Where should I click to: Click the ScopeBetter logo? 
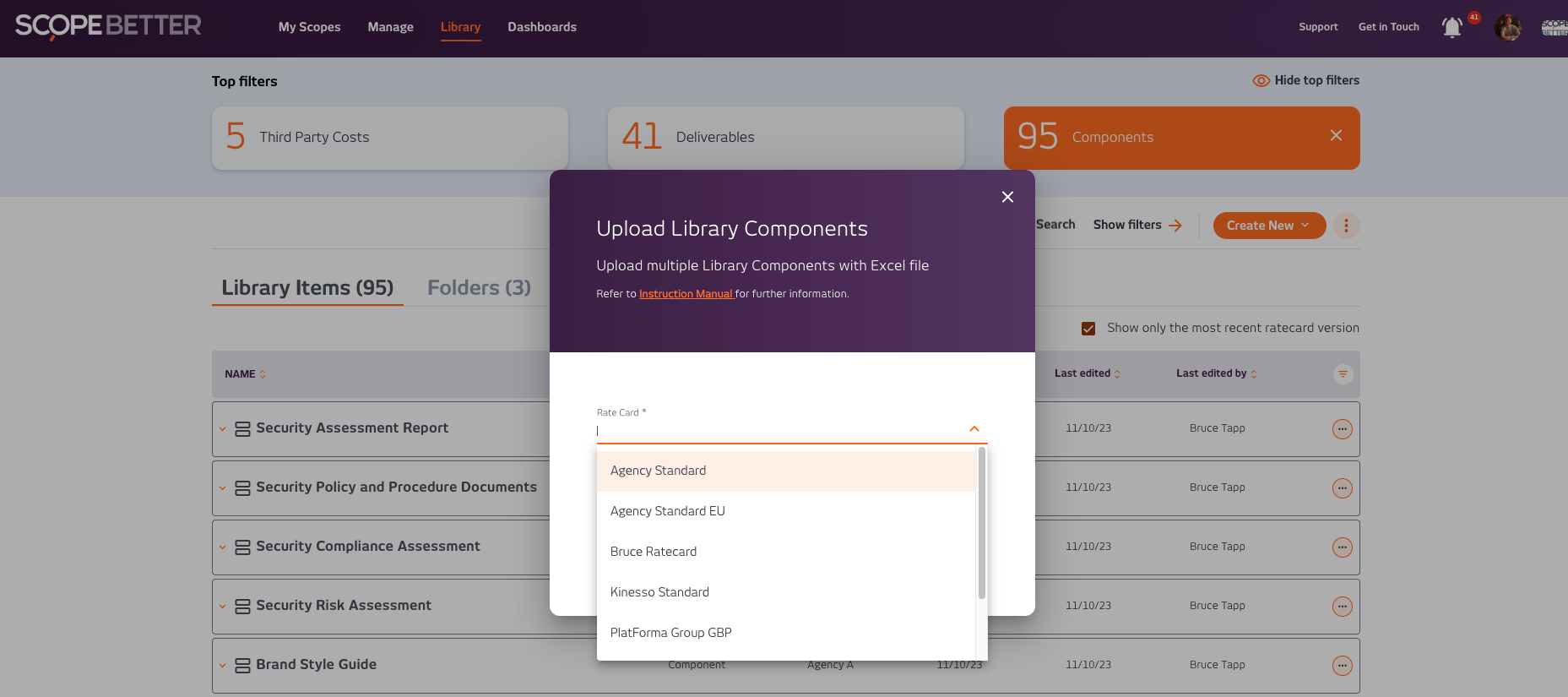[108, 26]
